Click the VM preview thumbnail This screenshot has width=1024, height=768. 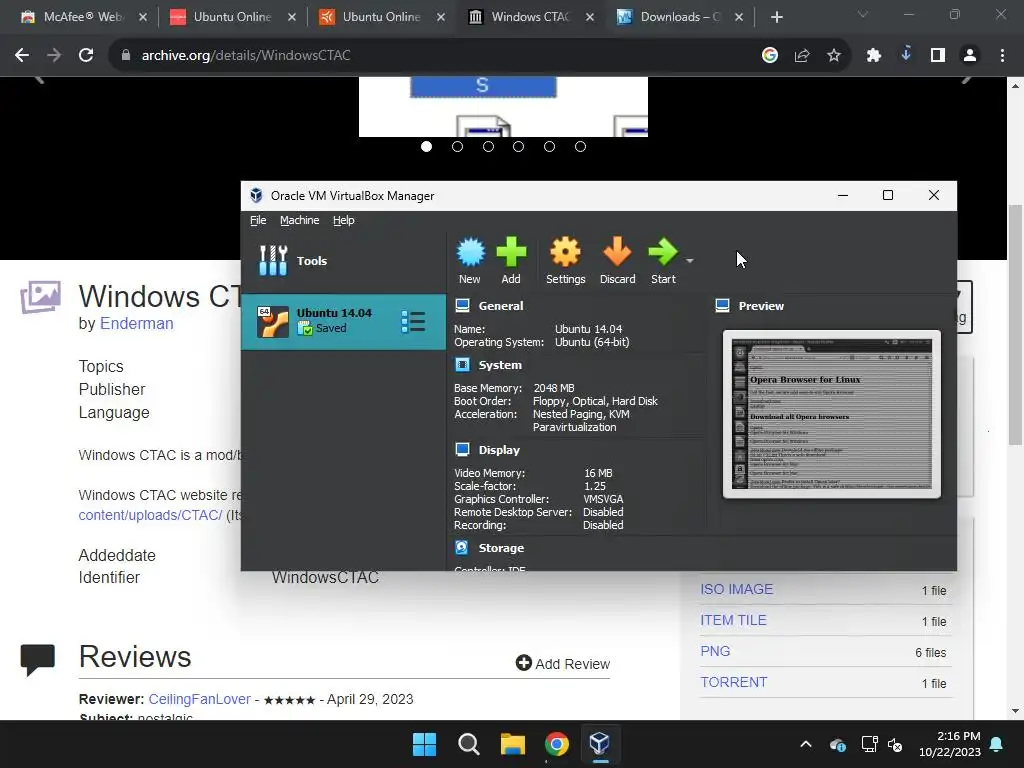click(831, 414)
